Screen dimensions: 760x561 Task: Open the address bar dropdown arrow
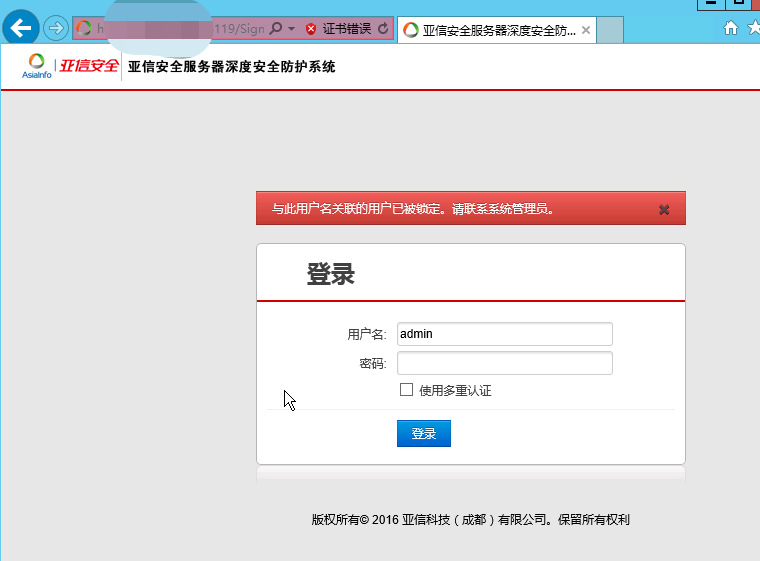pos(291,29)
